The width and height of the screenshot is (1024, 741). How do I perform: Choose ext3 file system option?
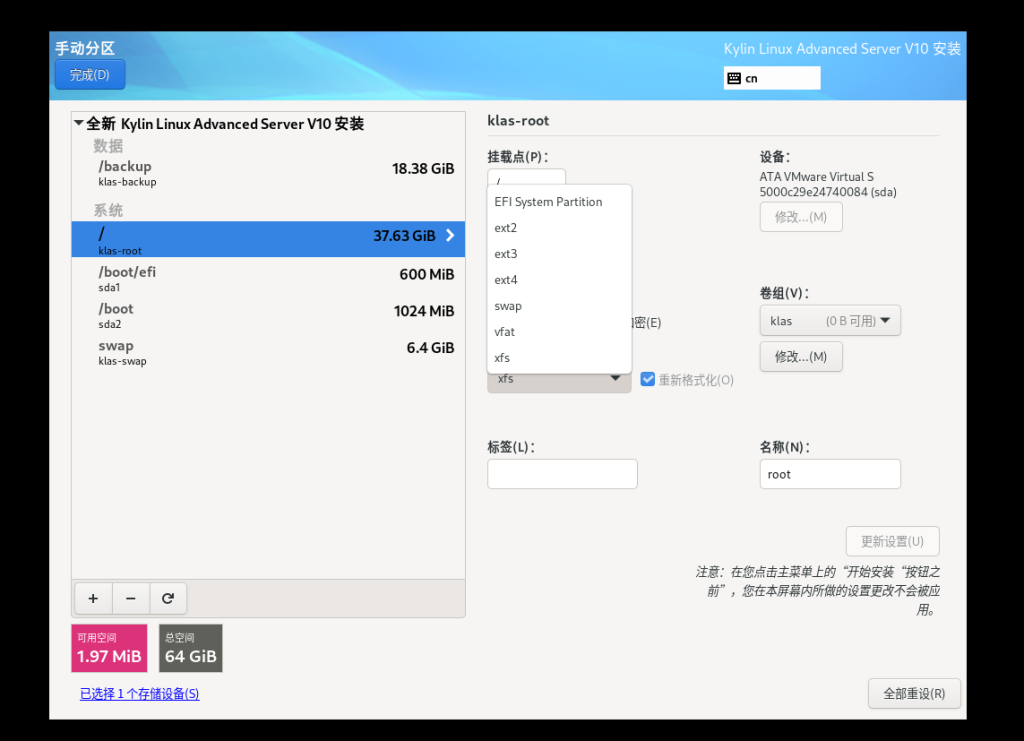click(559, 254)
